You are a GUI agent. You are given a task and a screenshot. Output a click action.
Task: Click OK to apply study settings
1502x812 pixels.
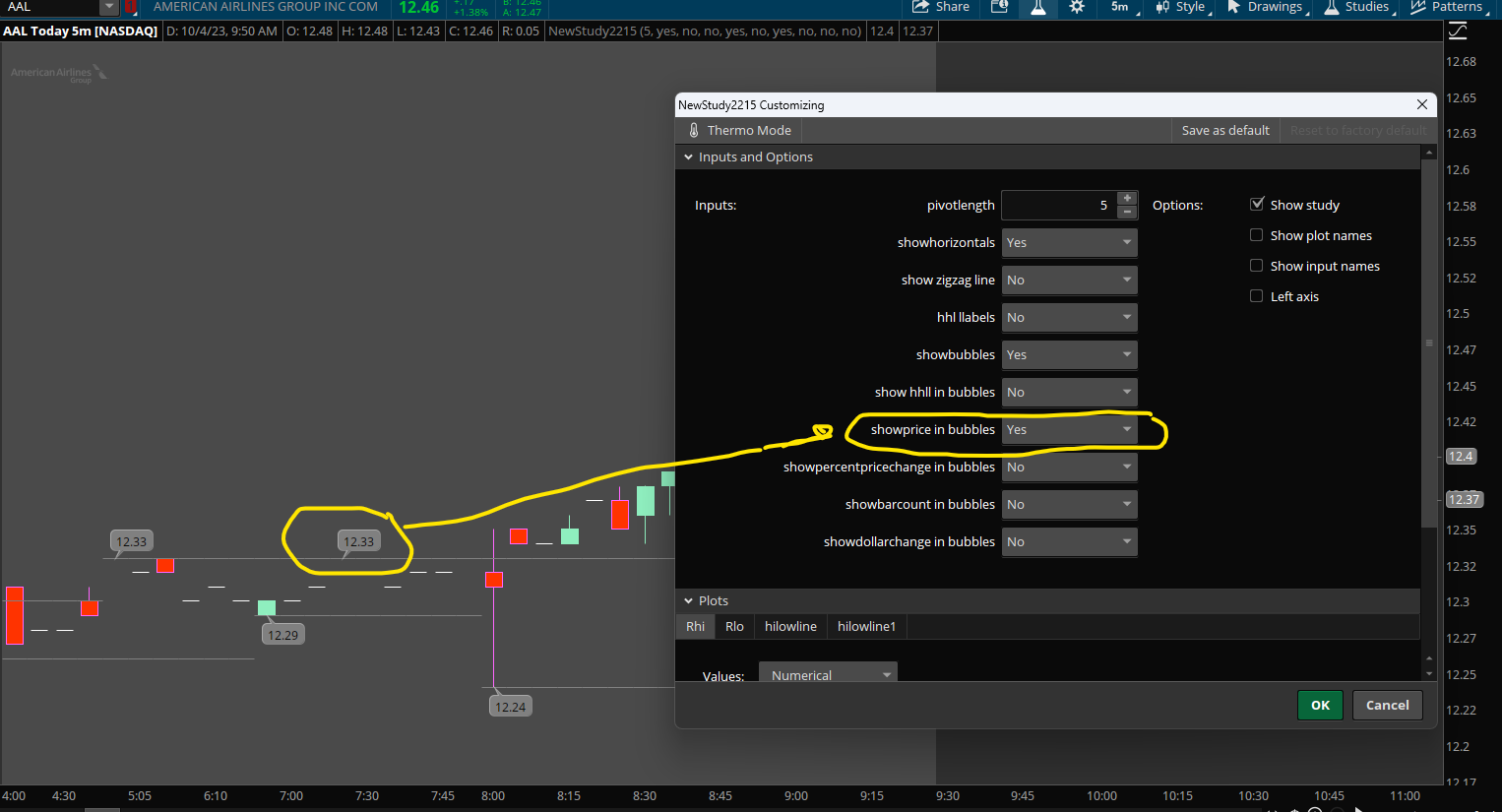(x=1320, y=705)
